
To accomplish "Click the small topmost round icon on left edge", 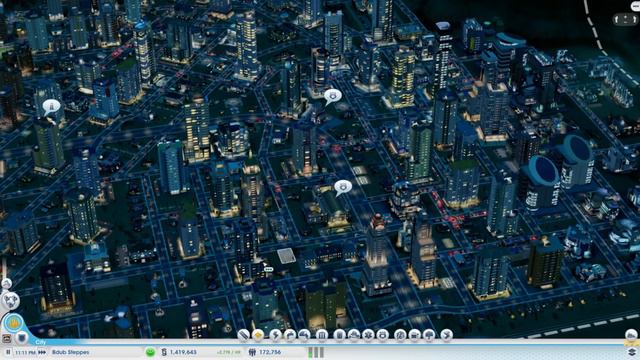I will [x=7, y=283].
